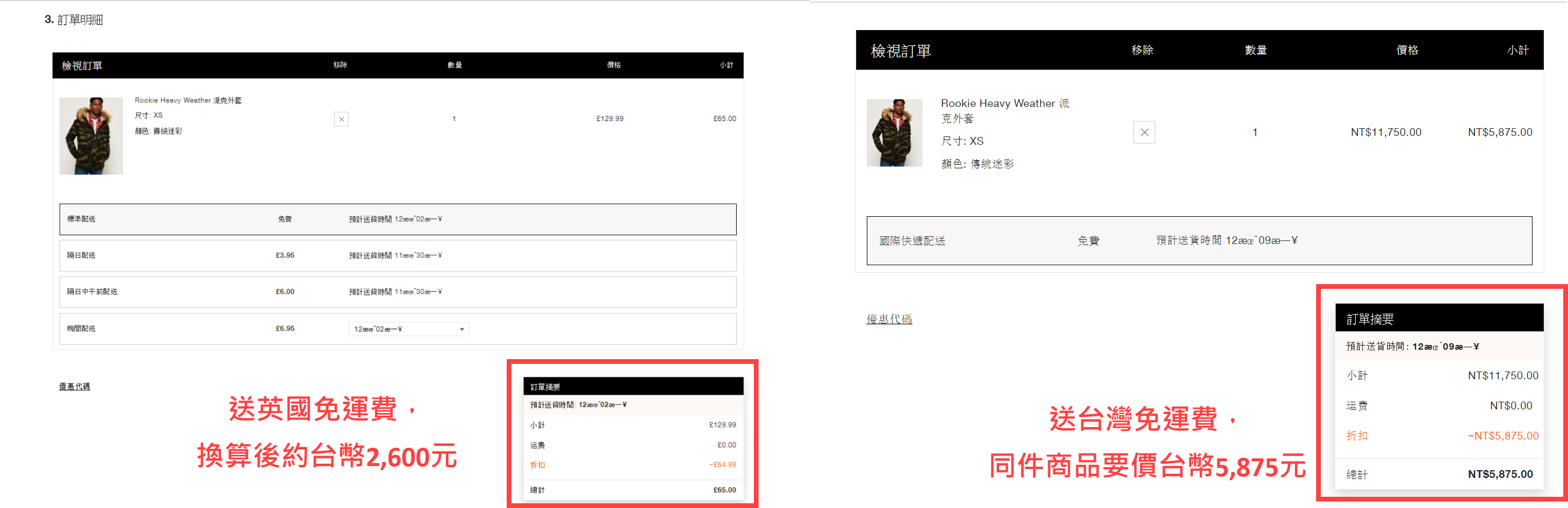Viewport: 1568px width, 508px height.
Task: Open 優惠代碼 link beside the NT$ order summary
Action: 889,319
